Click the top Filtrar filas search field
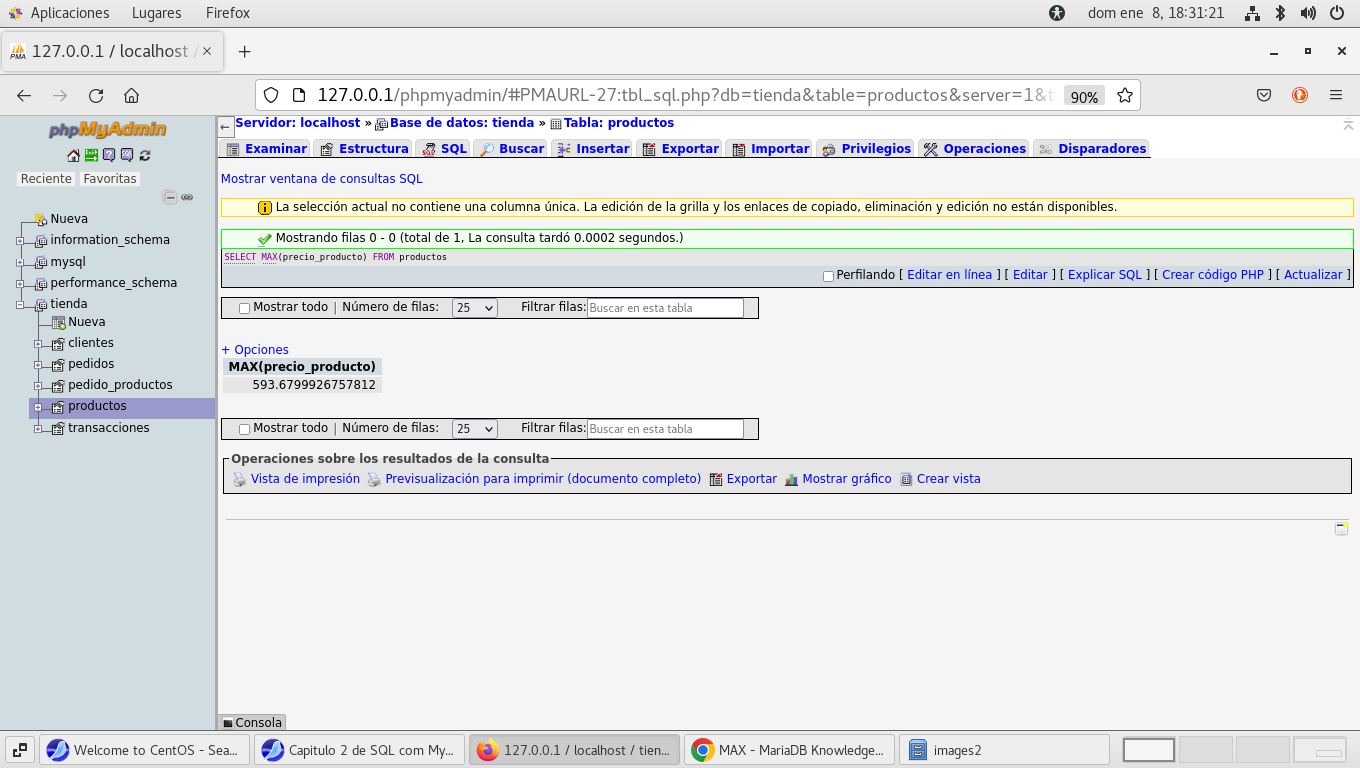 coord(665,308)
